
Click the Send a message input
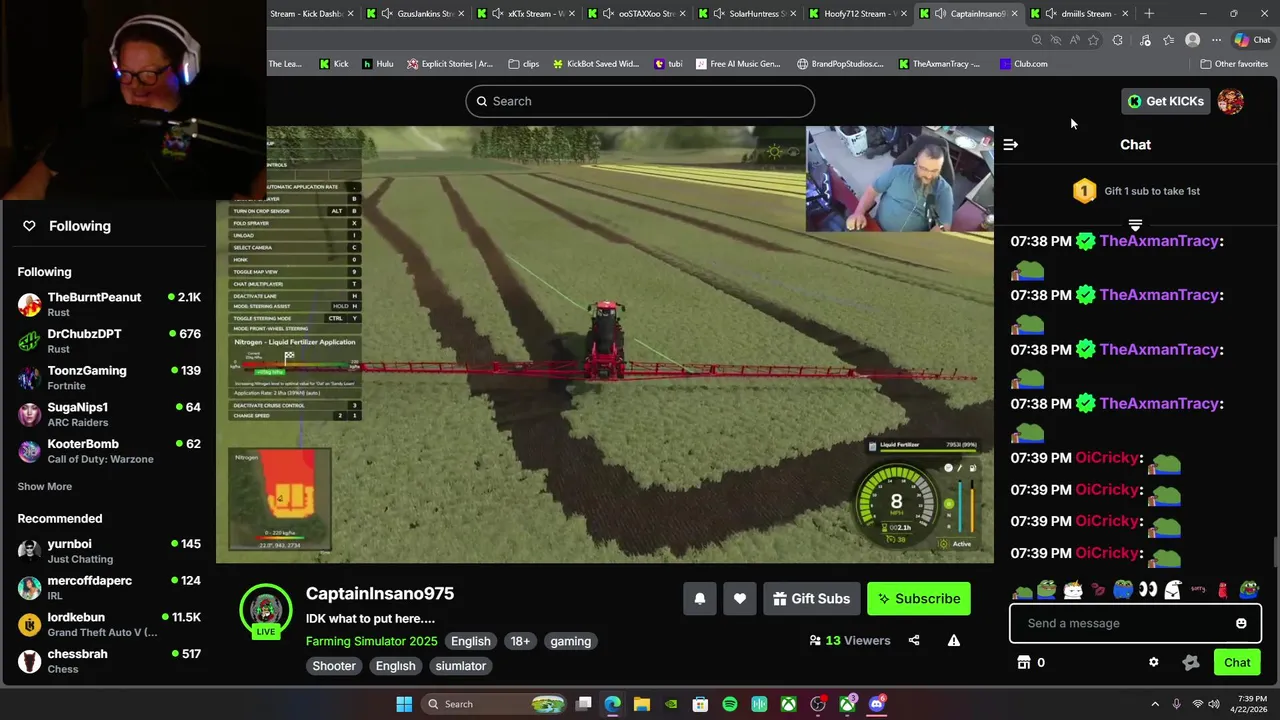1135,623
